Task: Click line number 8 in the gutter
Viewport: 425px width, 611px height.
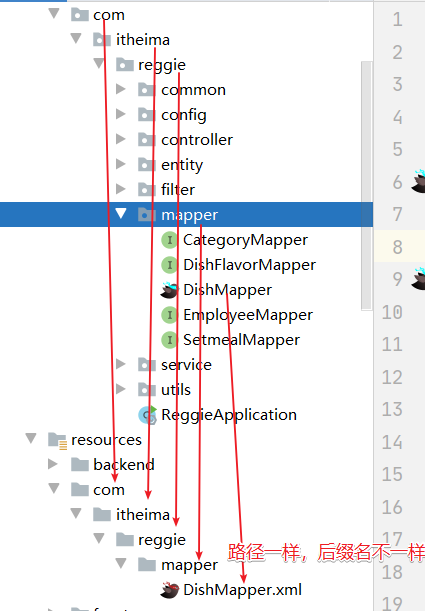Action: tap(397, 247)
